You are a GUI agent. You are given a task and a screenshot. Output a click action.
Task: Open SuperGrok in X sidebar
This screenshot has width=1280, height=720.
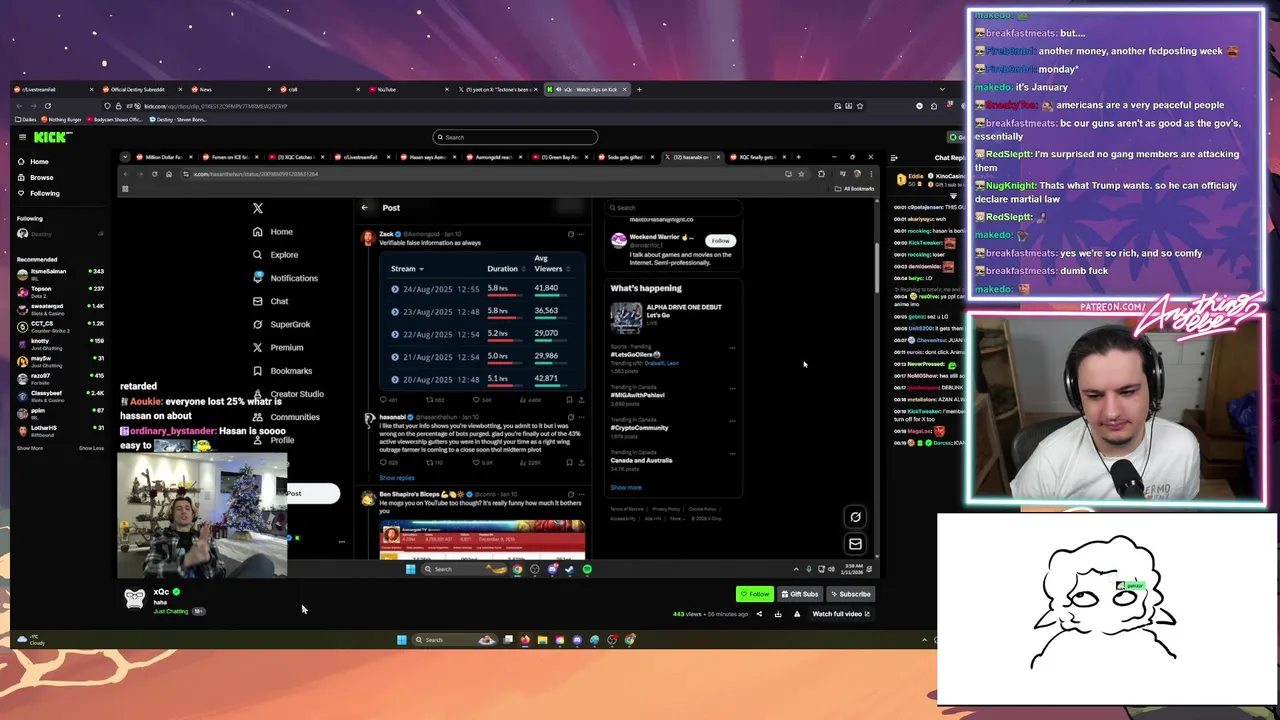[x=281, y=324]
